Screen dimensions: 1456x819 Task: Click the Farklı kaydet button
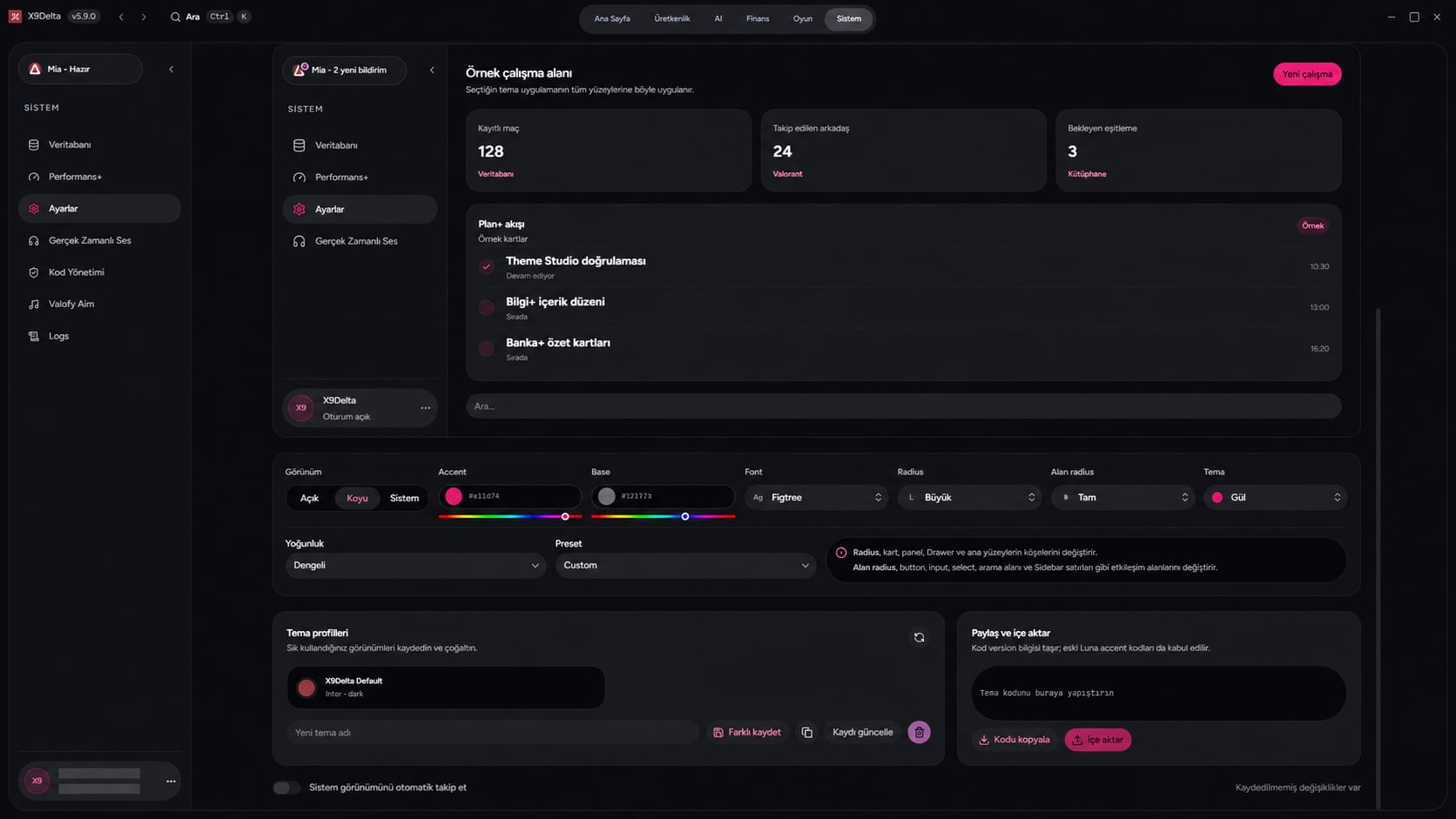(747, 733)
